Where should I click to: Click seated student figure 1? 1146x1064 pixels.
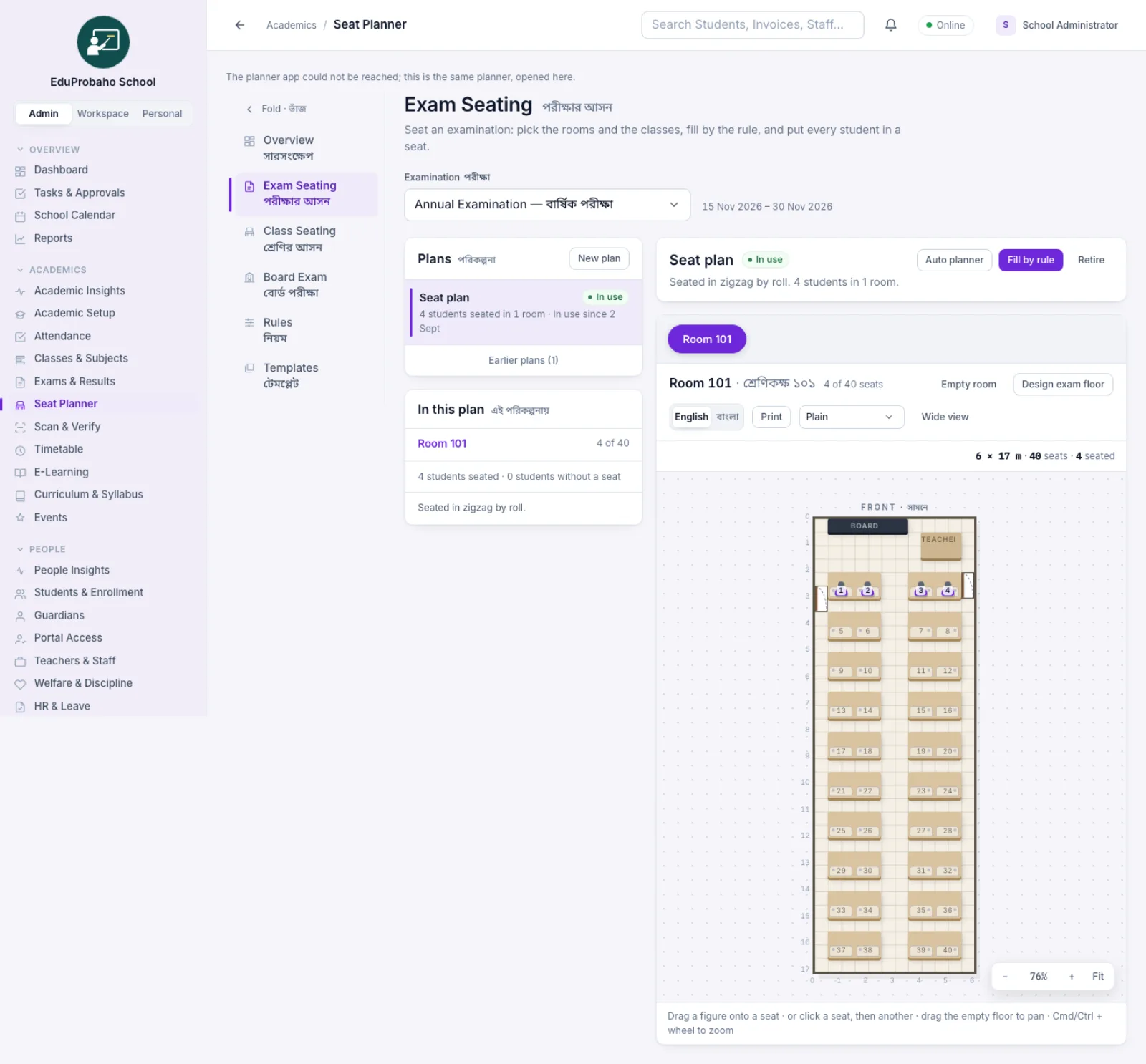[841, 590]
